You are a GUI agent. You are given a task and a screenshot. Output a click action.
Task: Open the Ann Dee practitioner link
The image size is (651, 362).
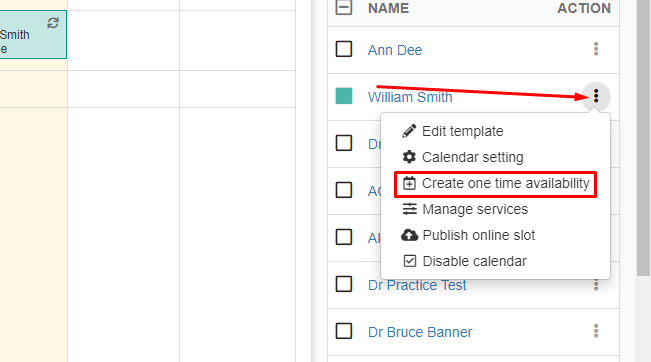pyautogui.click(x=395, y=50)
